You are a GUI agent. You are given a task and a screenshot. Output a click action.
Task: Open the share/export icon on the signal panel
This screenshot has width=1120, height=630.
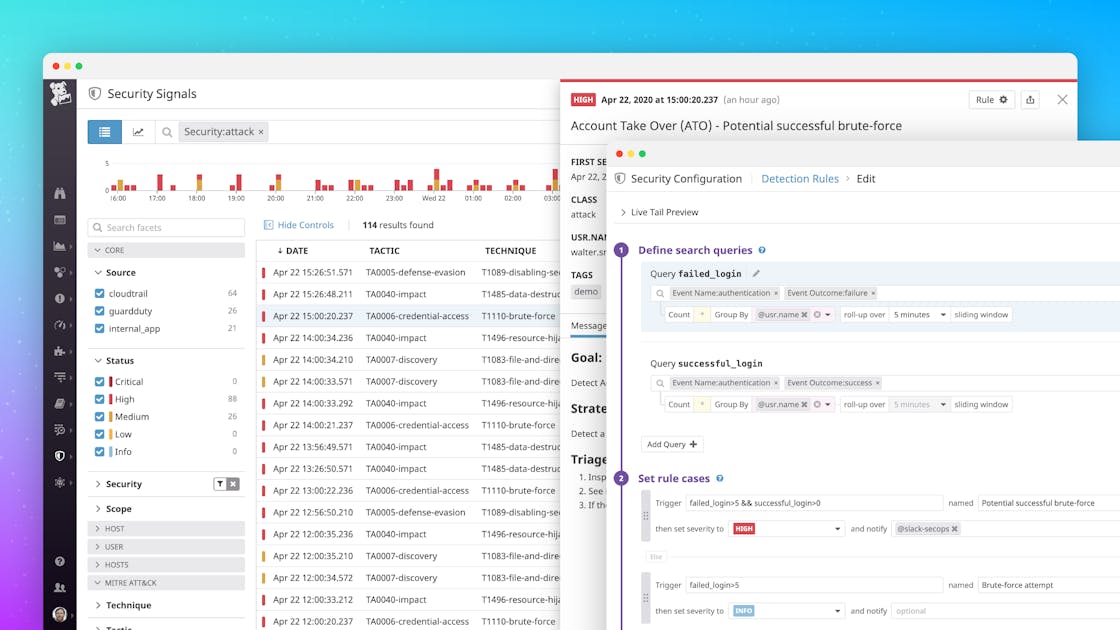click(1030, 100)
